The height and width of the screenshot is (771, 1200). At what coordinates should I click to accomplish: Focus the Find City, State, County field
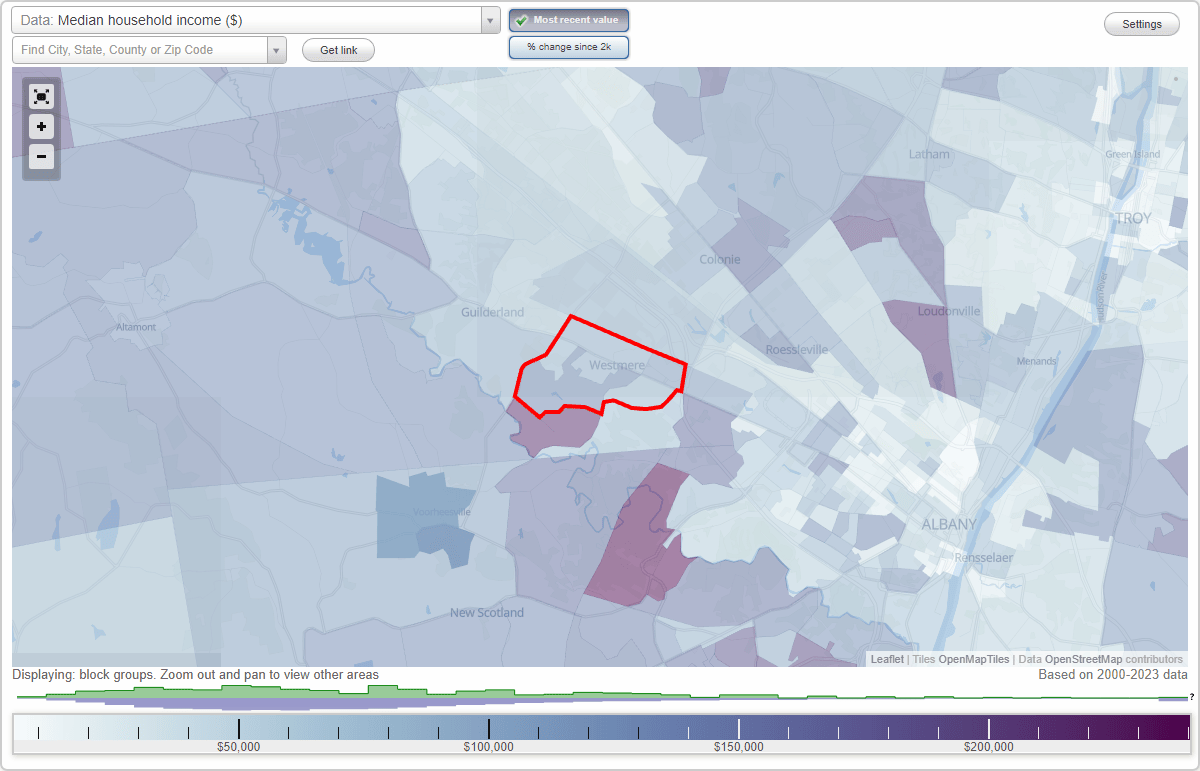(140, 50)
